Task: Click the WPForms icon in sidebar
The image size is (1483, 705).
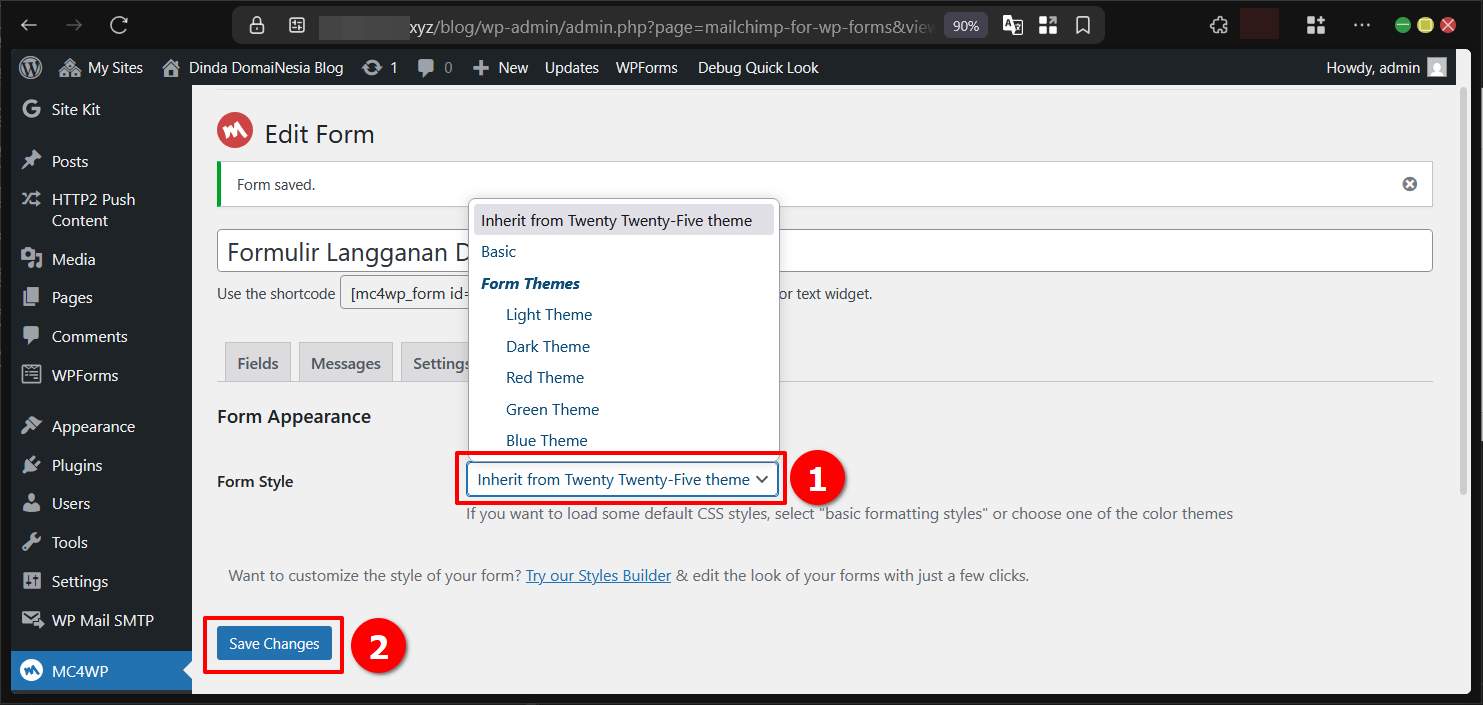Action: point(32,374)
